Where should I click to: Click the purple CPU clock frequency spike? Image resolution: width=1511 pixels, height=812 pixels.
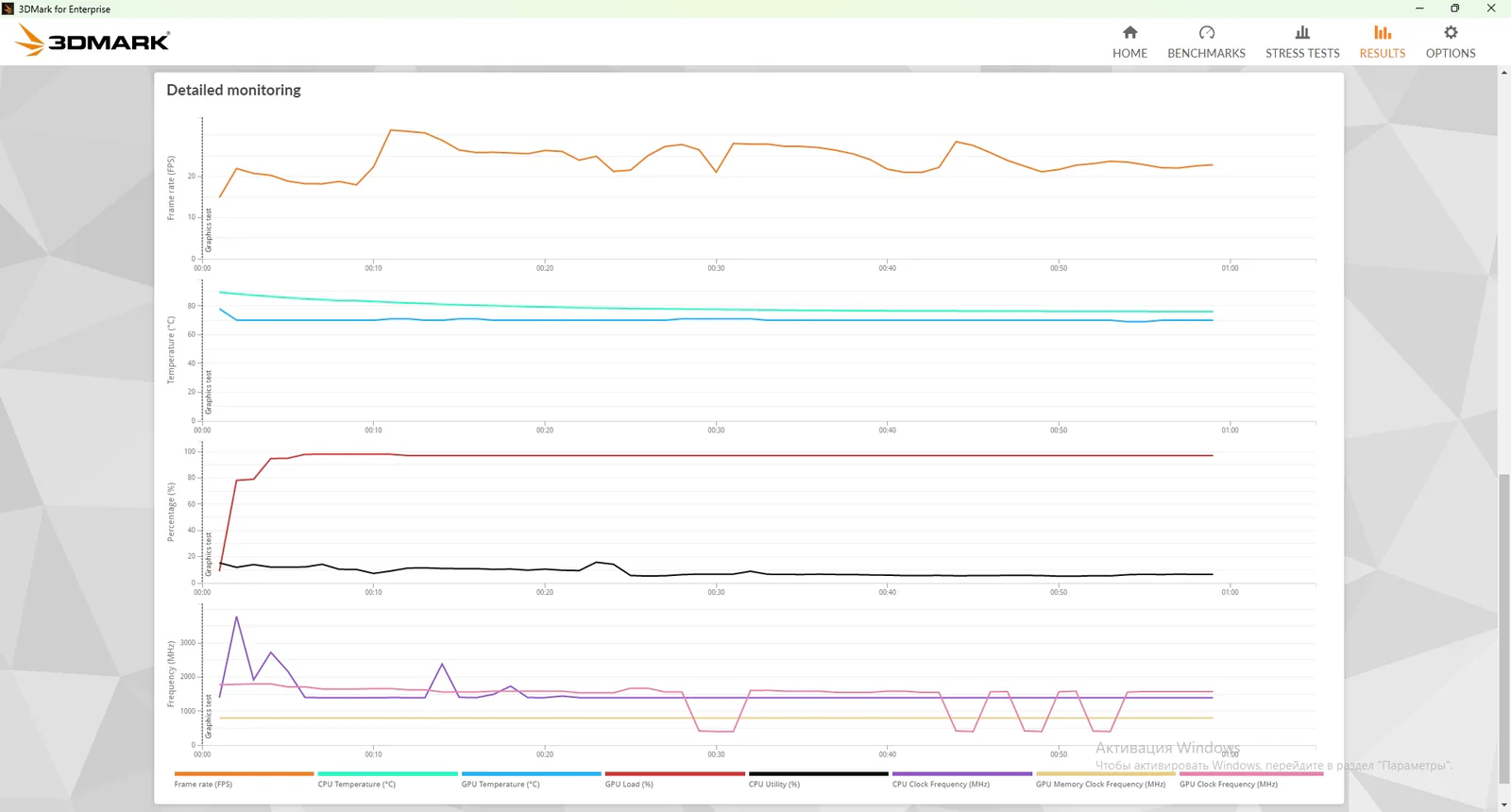pos(236,618)
